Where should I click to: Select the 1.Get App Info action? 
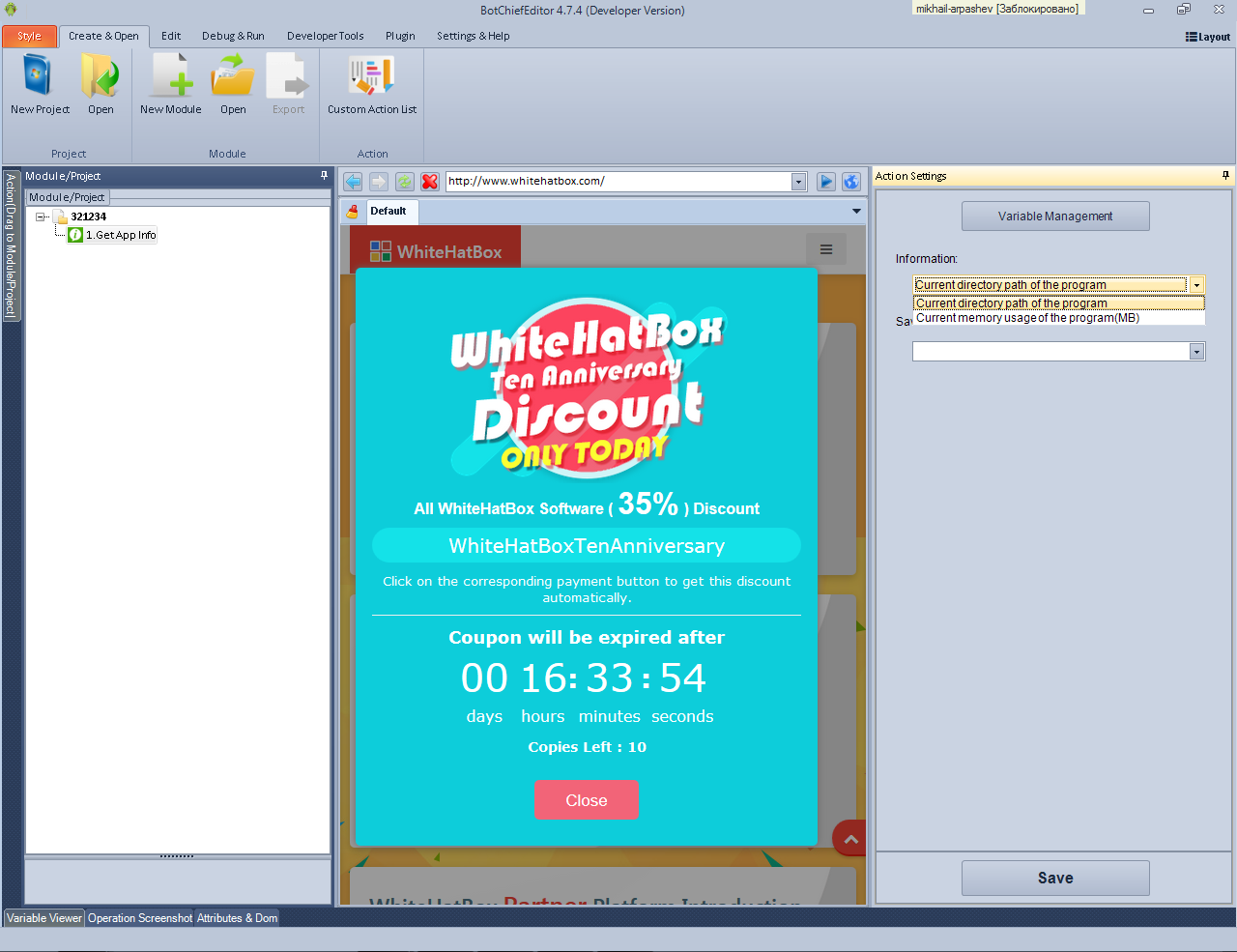tap(120, 235)
